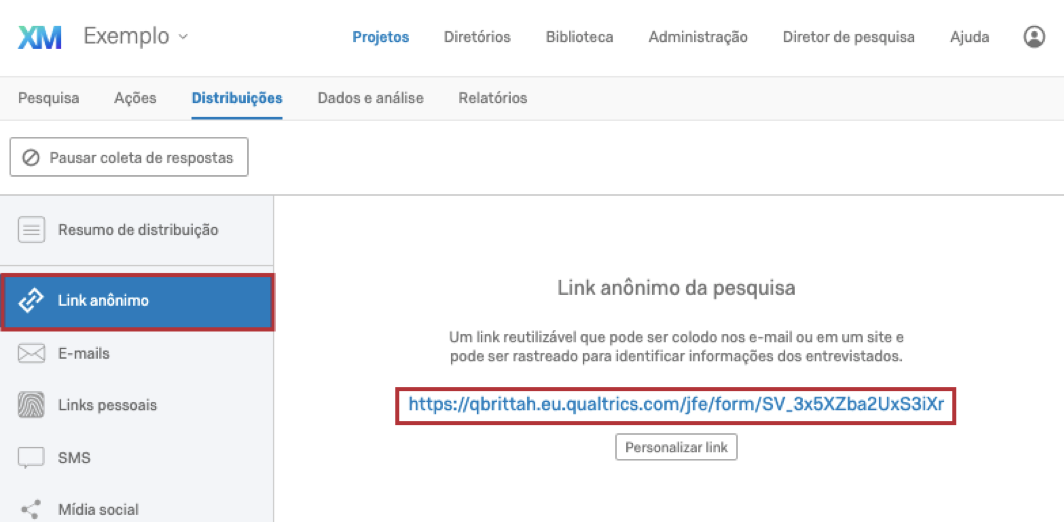The height and width of the screenshot is (522, 1064).
Task: Select the Distribuições tab
Action: tap(237, 98)
